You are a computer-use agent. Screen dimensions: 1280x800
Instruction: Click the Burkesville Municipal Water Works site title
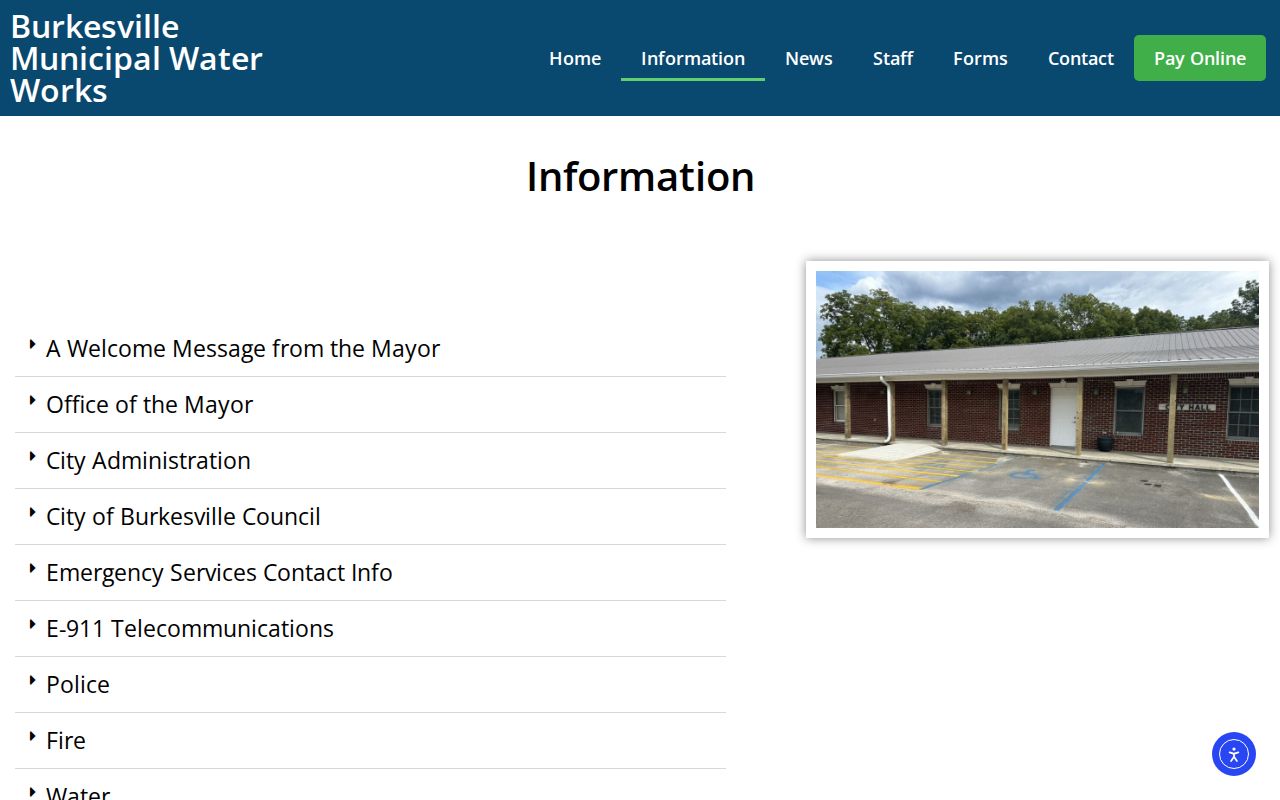click(137, 58)
